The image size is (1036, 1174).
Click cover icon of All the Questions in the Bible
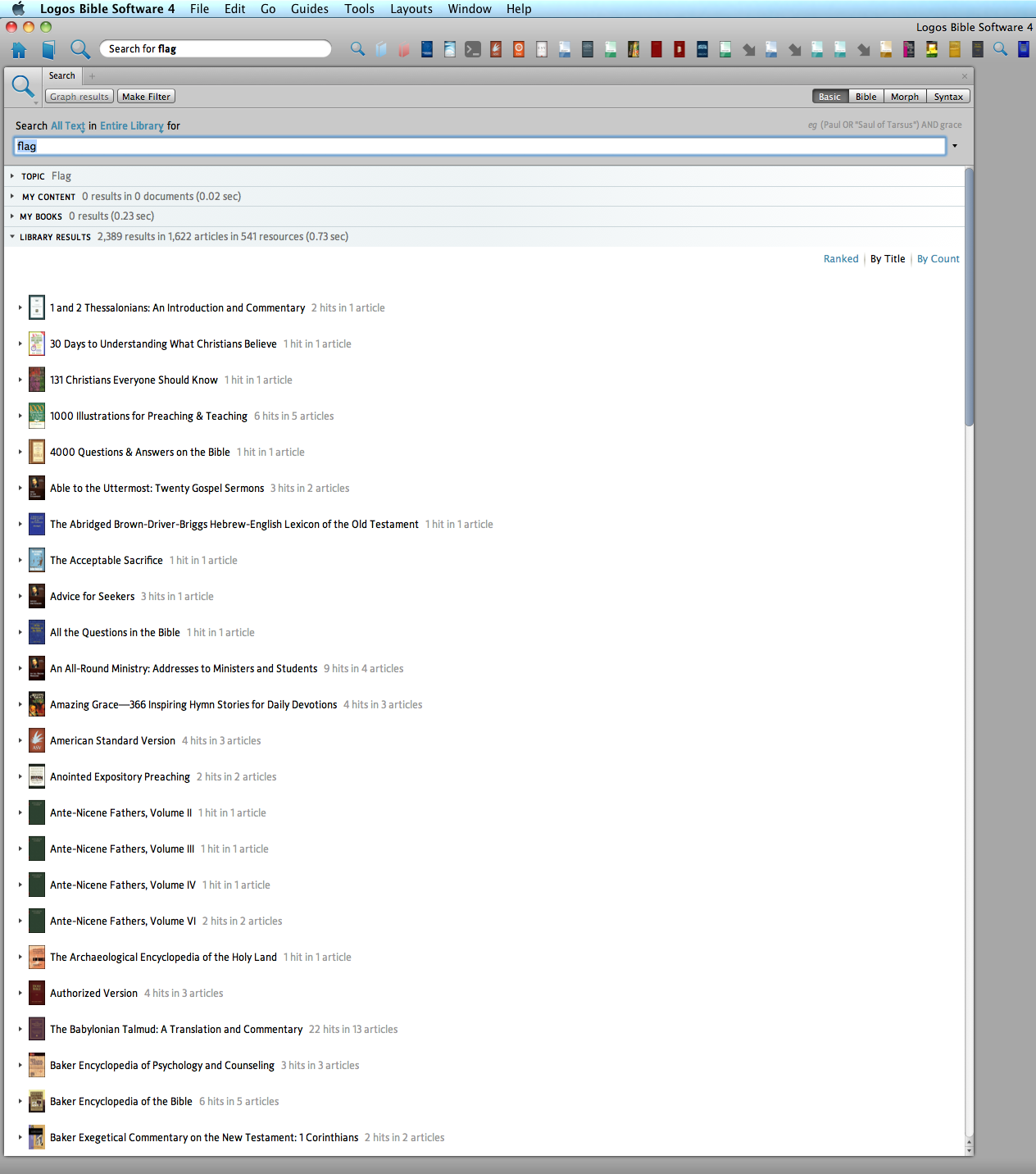tap(37, 632)
